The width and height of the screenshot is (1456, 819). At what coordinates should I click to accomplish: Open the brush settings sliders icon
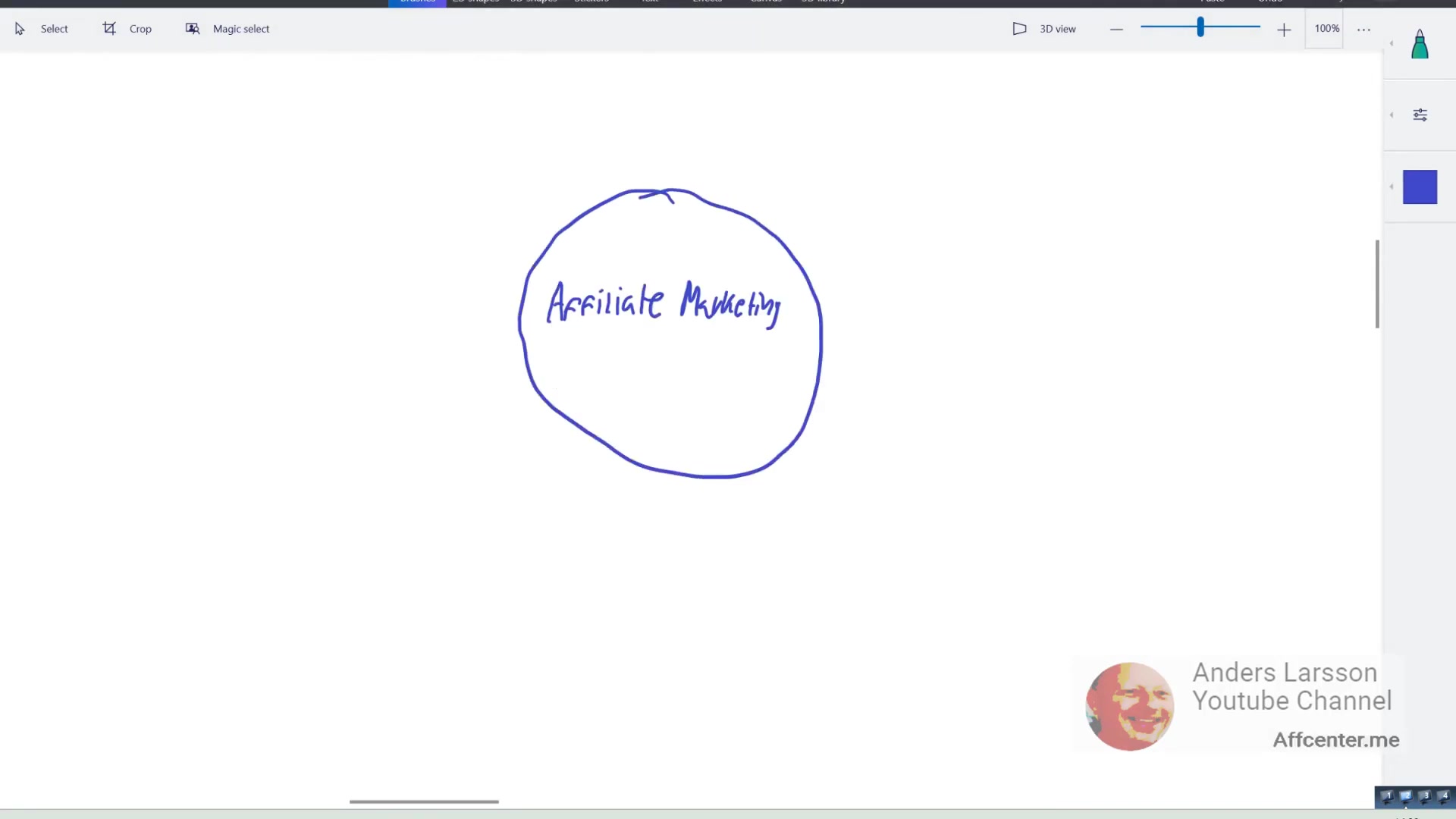click(x=1420, y=115)
